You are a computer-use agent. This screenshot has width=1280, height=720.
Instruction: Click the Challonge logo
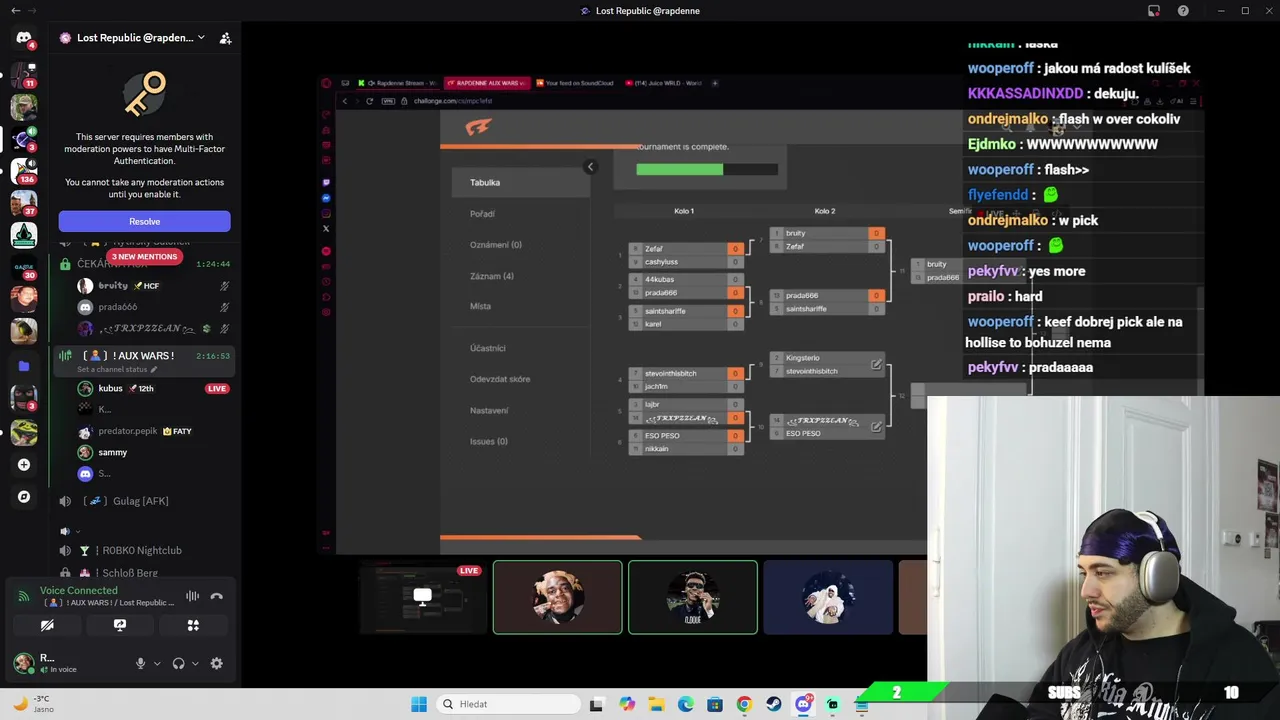(x=478, y=127)
